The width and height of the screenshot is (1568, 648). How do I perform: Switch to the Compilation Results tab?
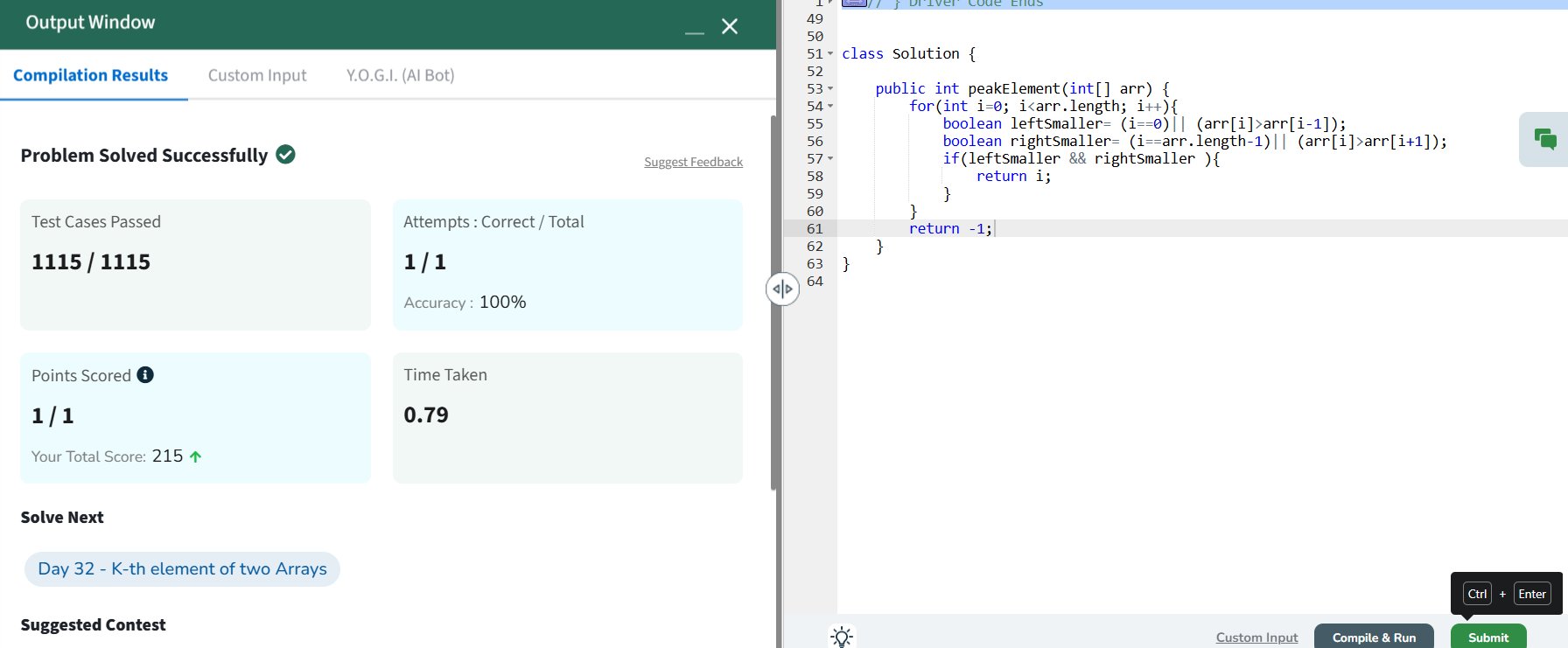(90, 75)
